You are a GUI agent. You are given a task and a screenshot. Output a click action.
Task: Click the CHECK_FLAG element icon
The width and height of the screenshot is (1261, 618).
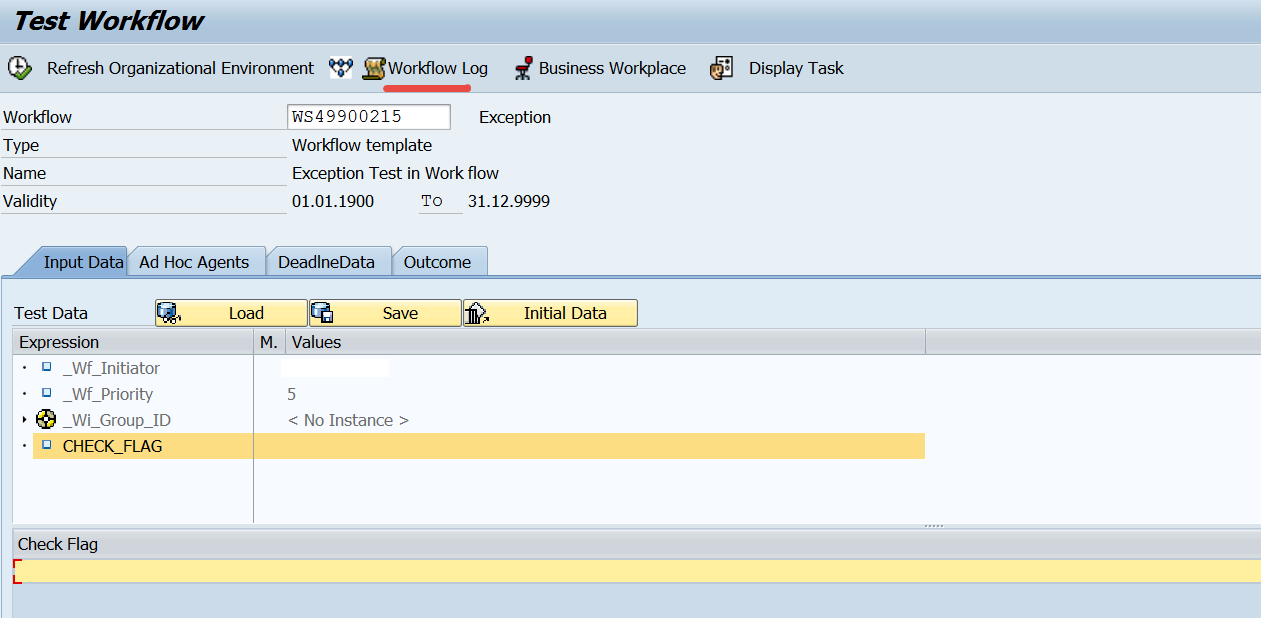point(46,445)
